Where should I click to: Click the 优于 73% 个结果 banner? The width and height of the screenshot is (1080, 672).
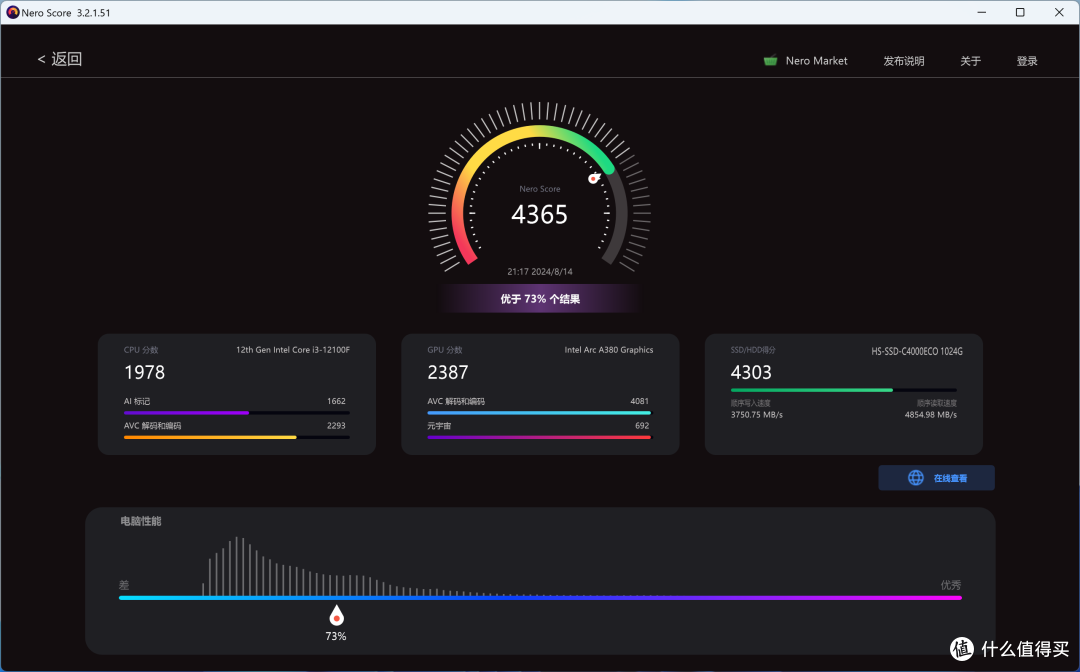point(540,299)
